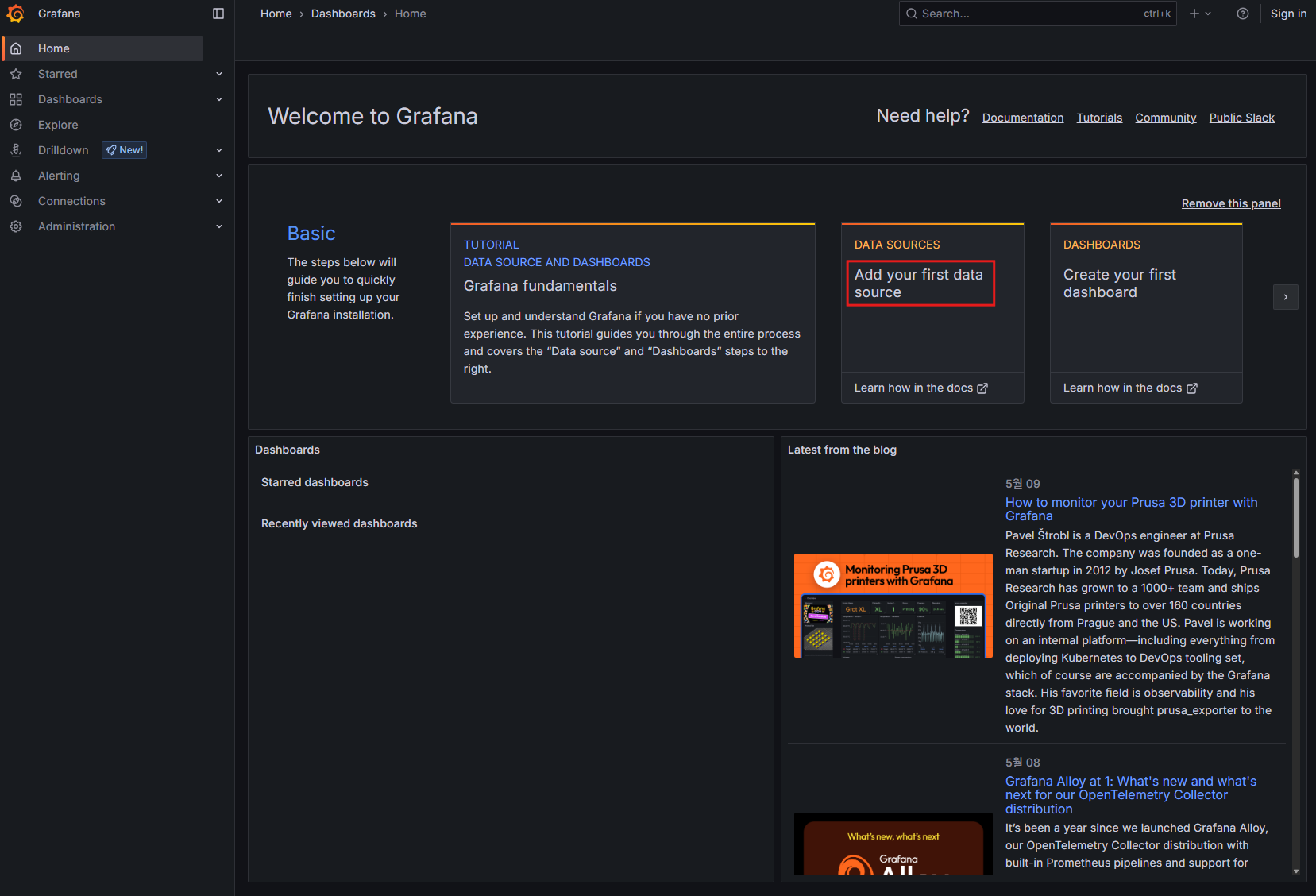Click the Administration gear icon
The image size is (1316, 896).
tap(16, 226)
